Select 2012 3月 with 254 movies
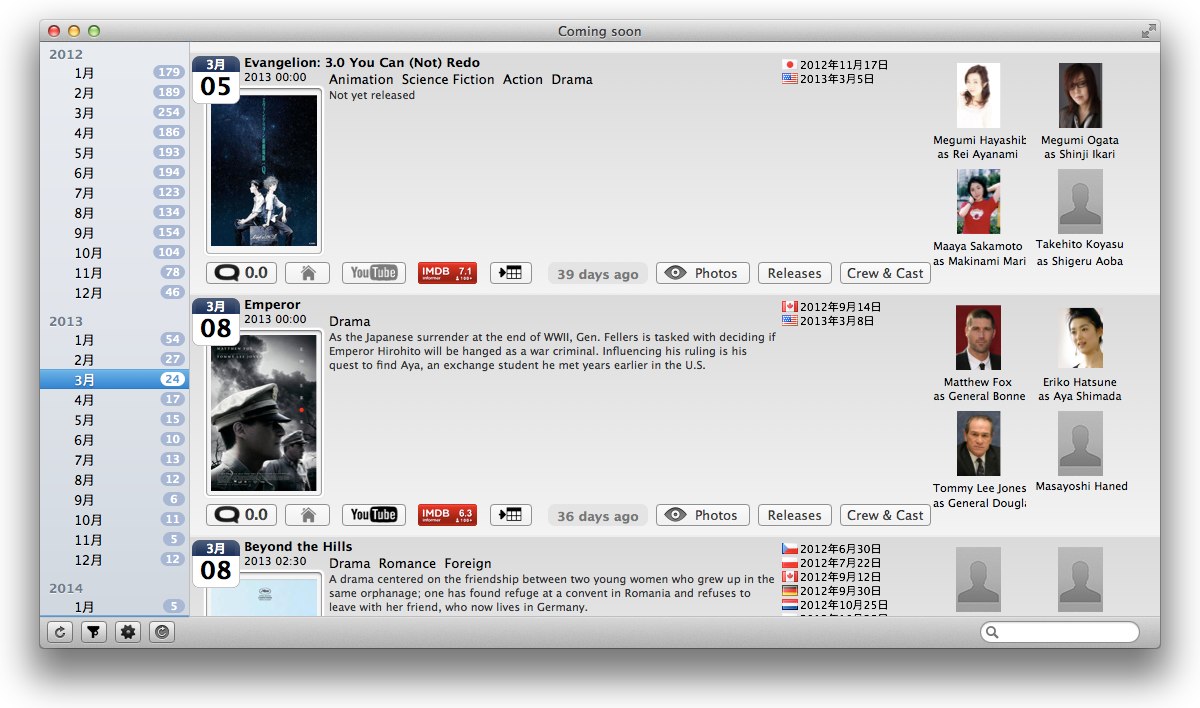This screenshot has height=708, width=1200. [x=114, y=113]
